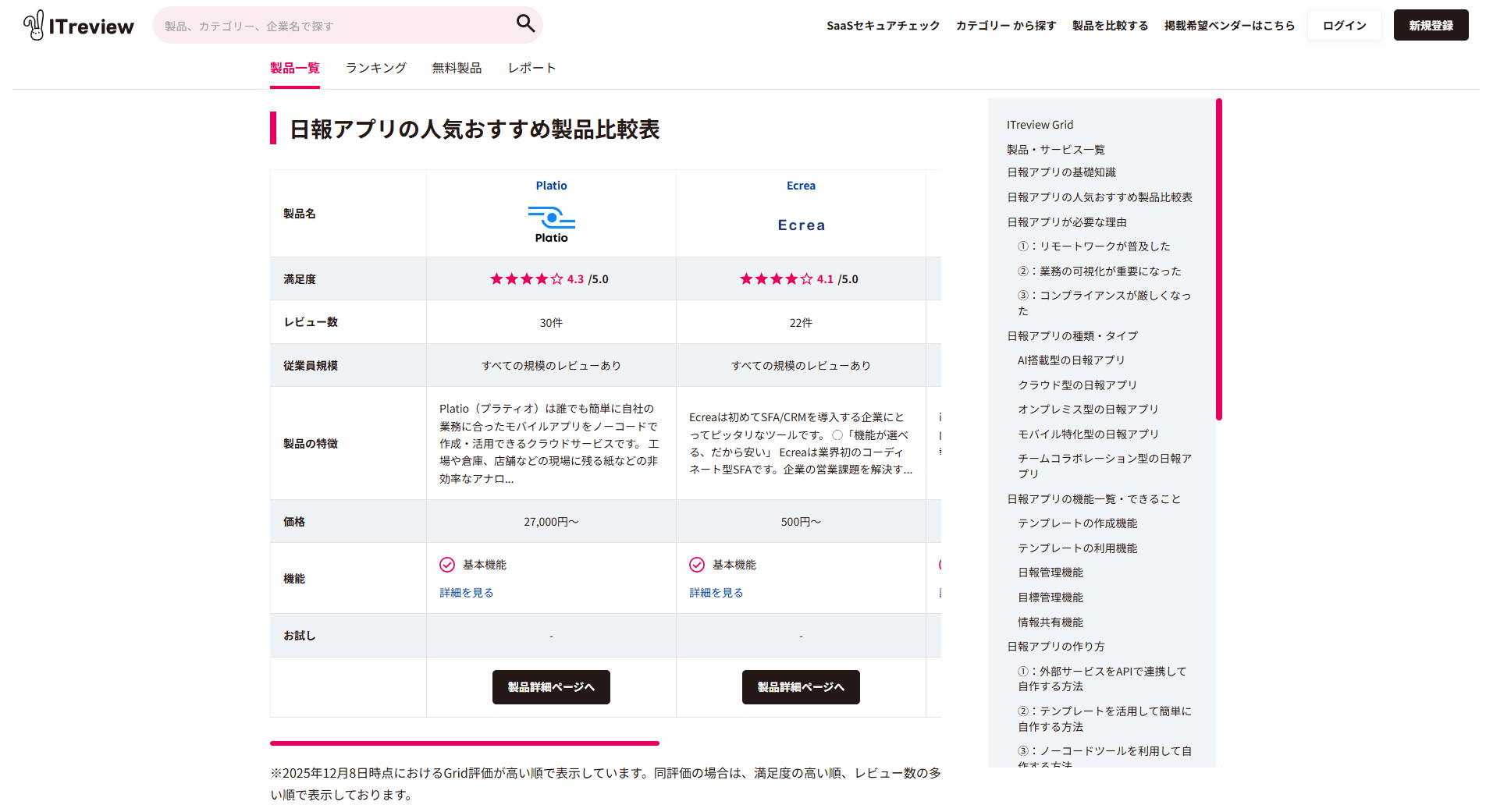Open Platio's 詳細を見る link
The width and height of the screenshot is (1486, 812).
click(467, 593)
